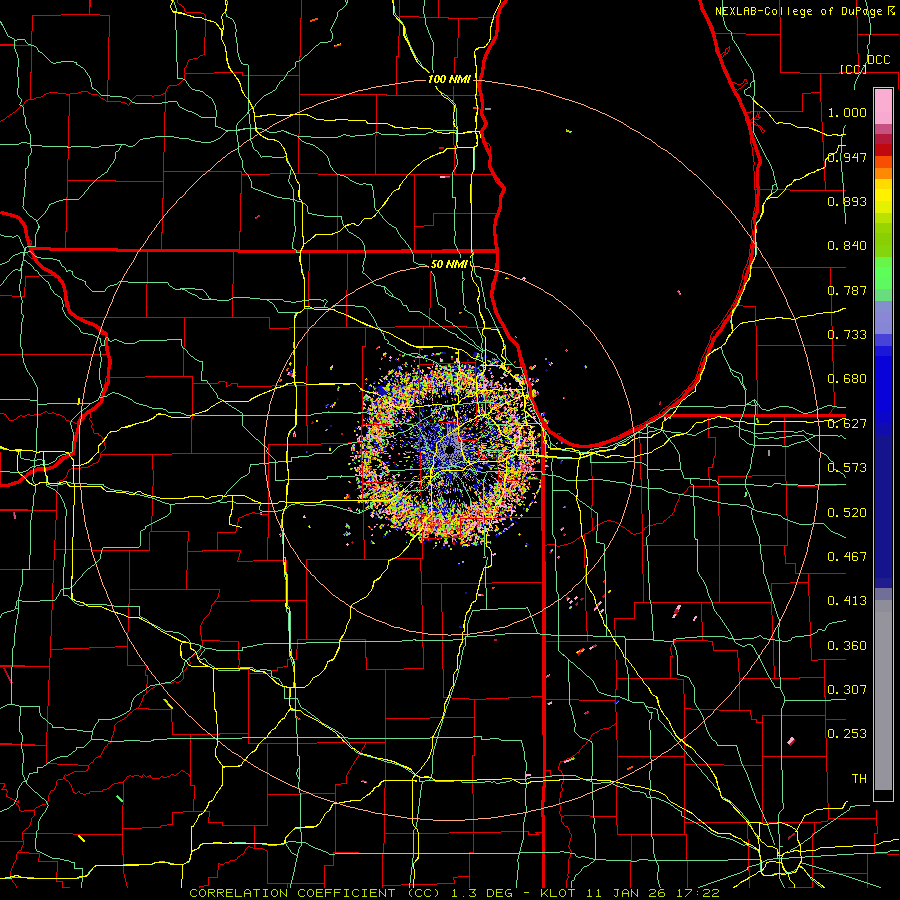Click the 0.680 scale value

[847, 379]
